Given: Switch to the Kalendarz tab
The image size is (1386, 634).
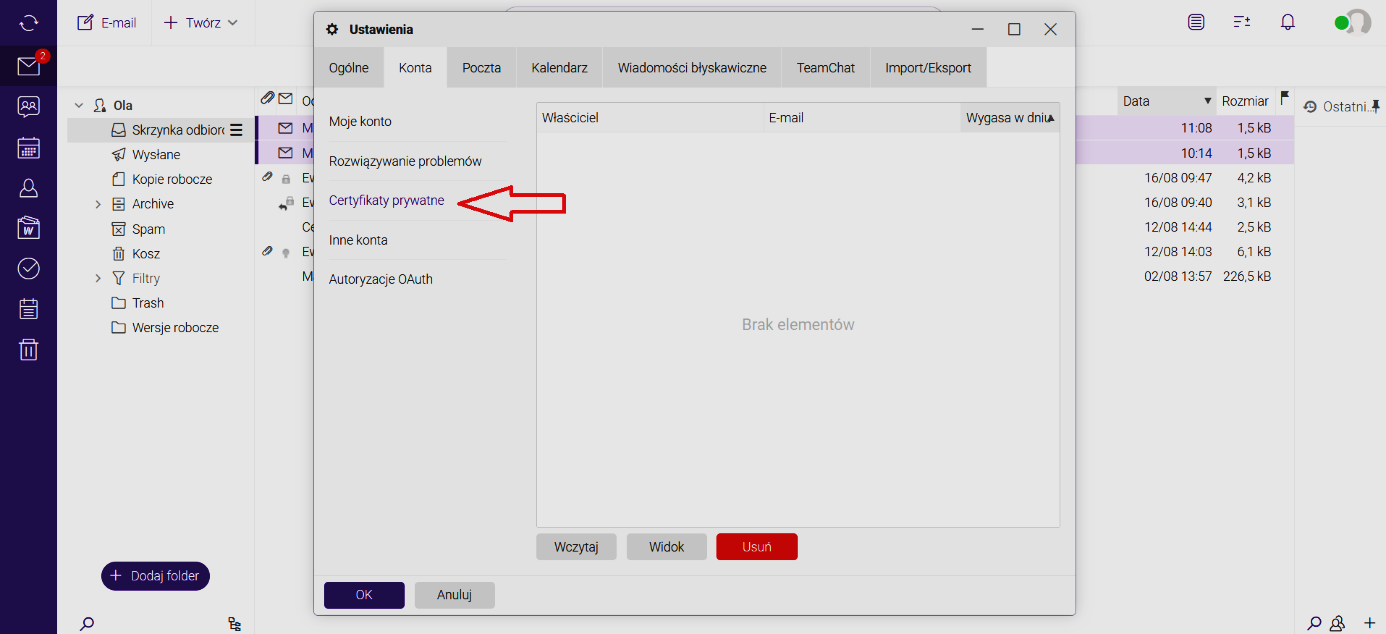Looking at the screenshot, I should coord(559,68).
